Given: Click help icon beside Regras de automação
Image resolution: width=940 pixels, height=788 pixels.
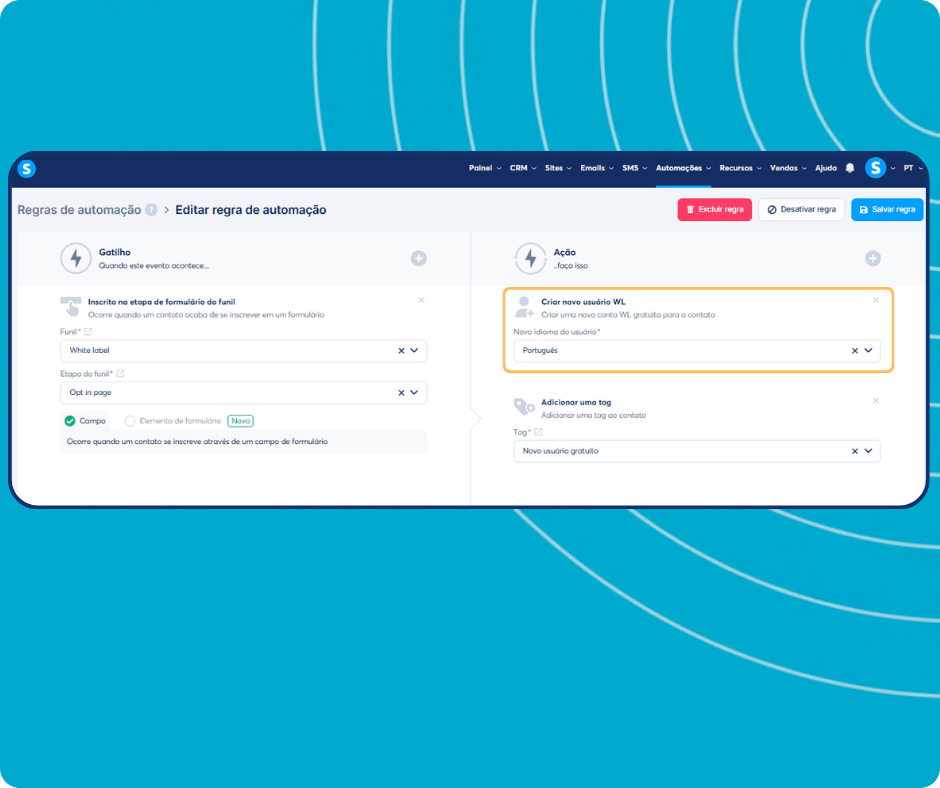Looking at the screenshot, I should click(x=151, y=210).
